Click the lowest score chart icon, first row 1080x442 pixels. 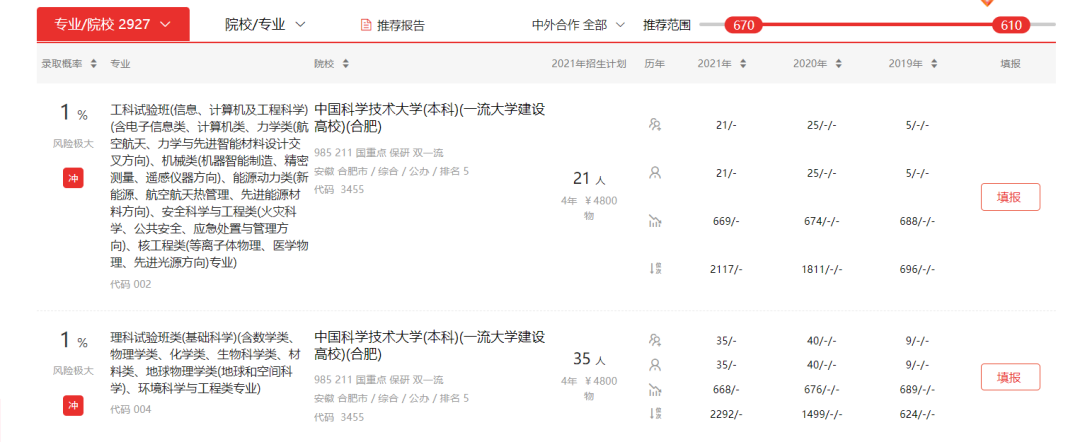coord(655,221)
